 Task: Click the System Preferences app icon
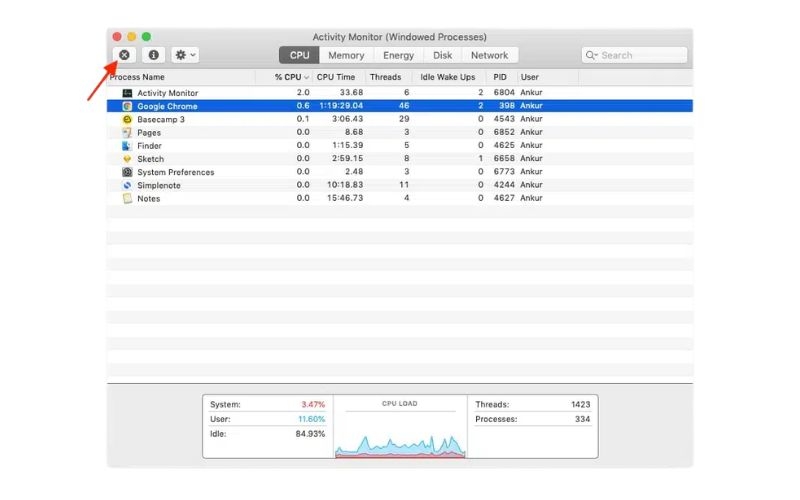click(127, 172)
